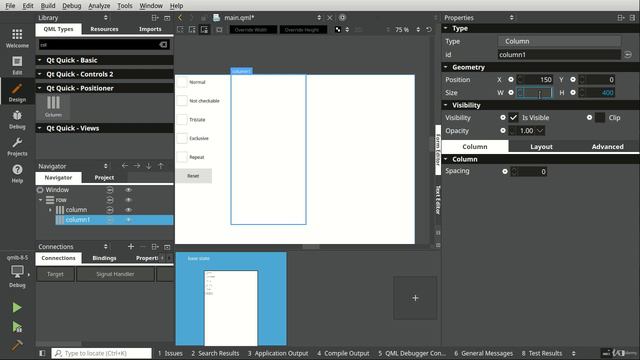640x360 pixels.
Task: Close the main.qml document
Action: (330, 18)
